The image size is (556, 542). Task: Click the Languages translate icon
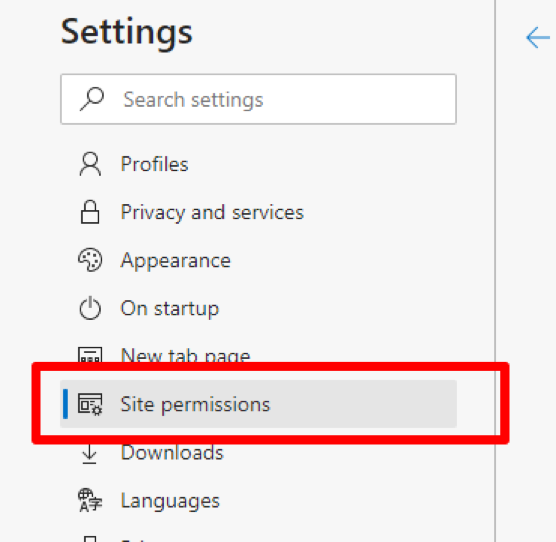tap(90, 500)
